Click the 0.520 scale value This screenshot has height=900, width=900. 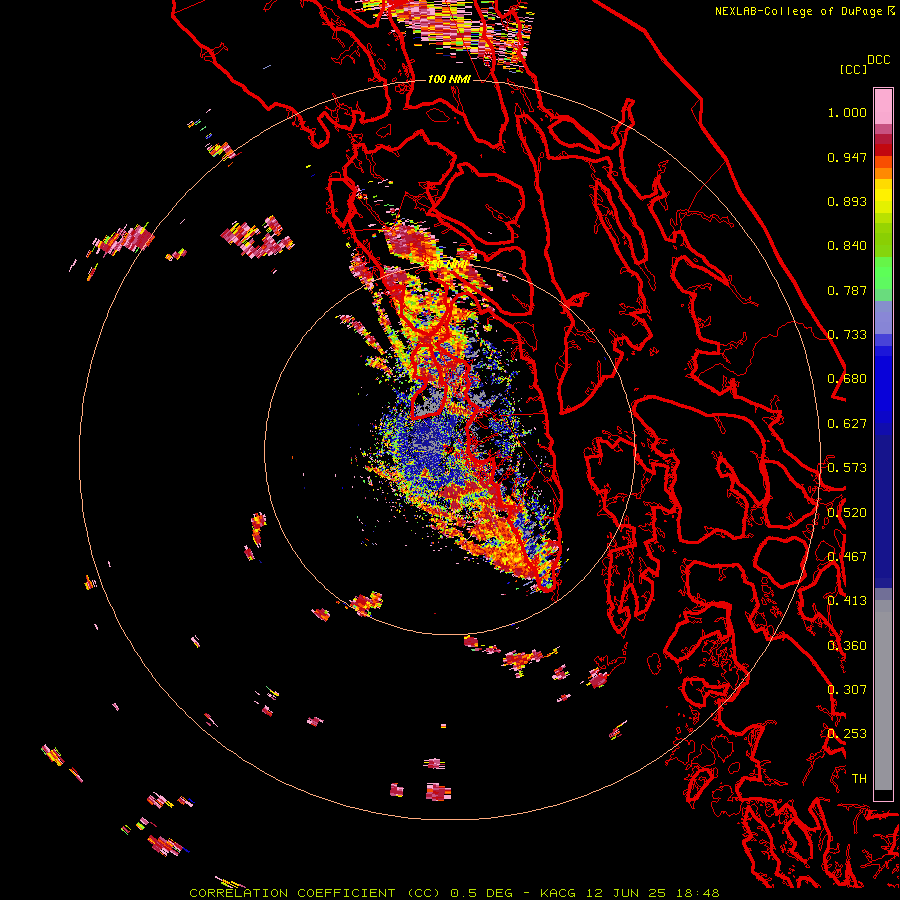(x=847, y=513)
